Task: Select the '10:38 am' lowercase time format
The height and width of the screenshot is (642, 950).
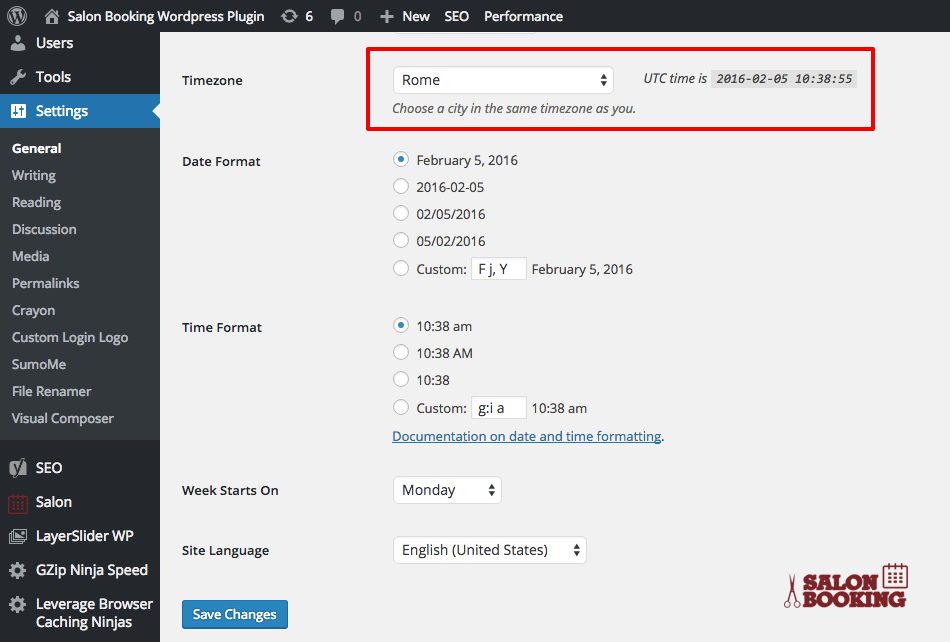Action: [400, 325]
